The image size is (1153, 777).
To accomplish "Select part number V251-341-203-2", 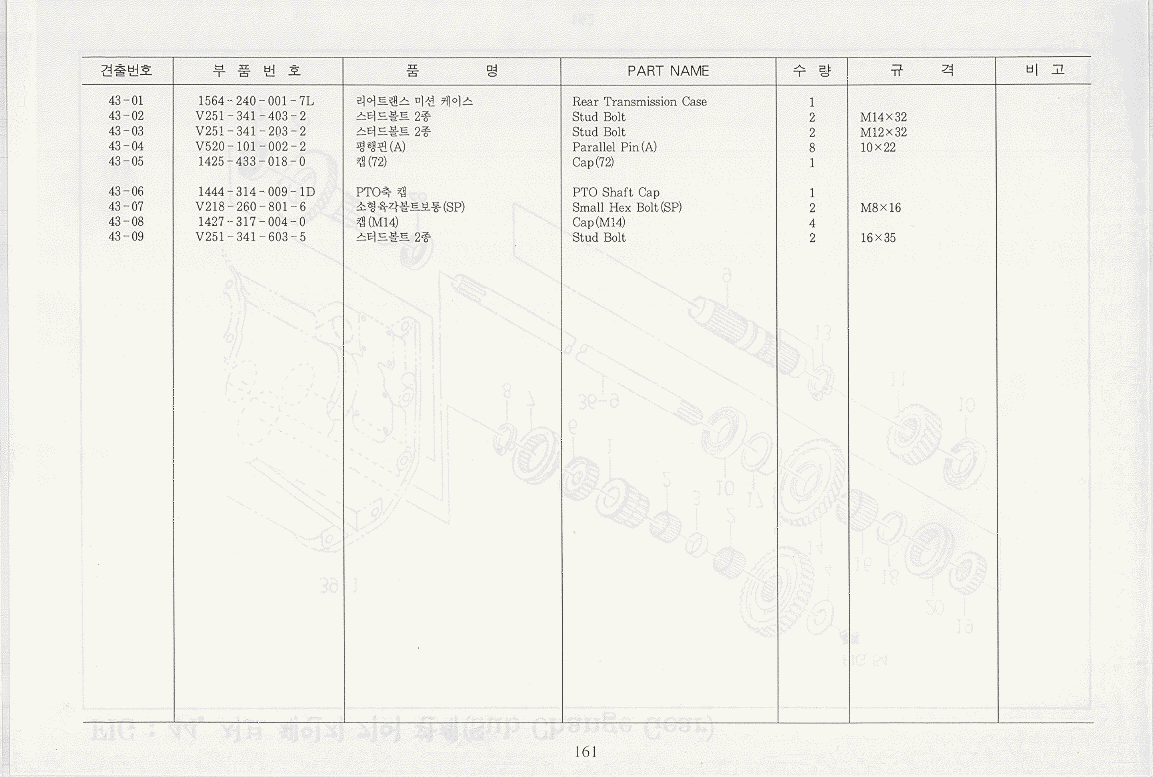I will (x=251, y=132).
